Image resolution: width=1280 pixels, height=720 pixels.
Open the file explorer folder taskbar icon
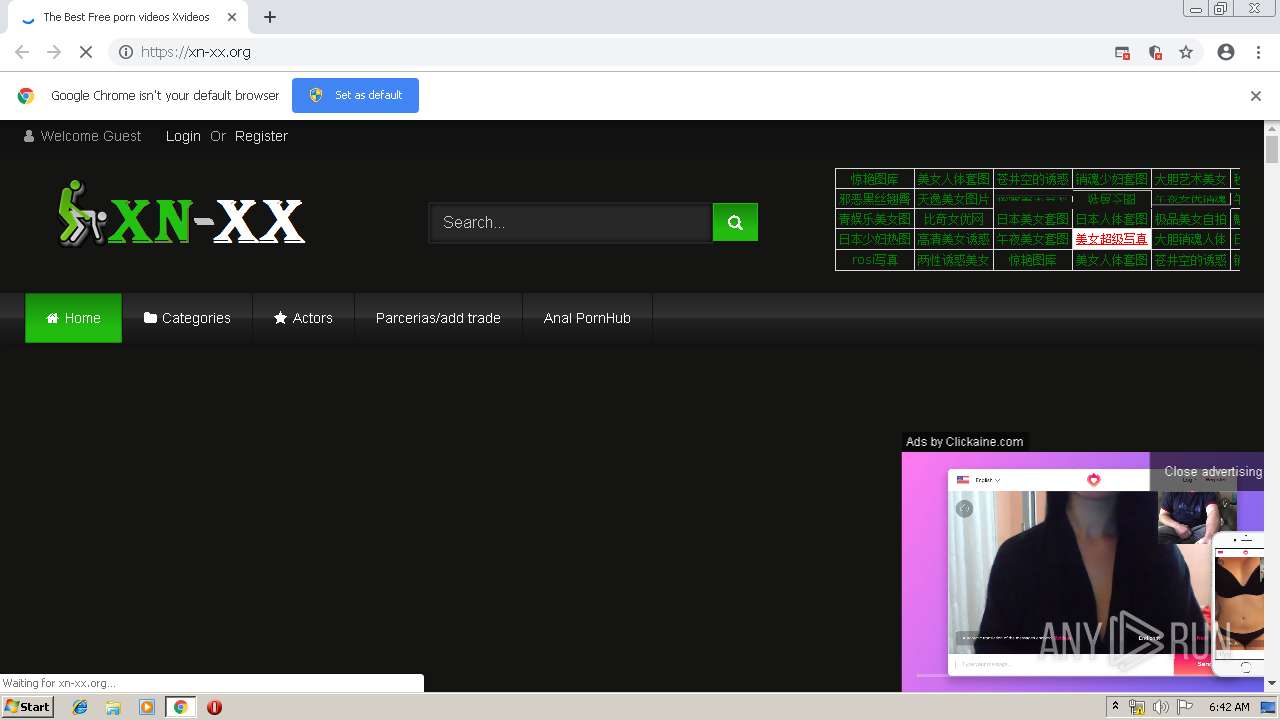click(x=113, y=707)
